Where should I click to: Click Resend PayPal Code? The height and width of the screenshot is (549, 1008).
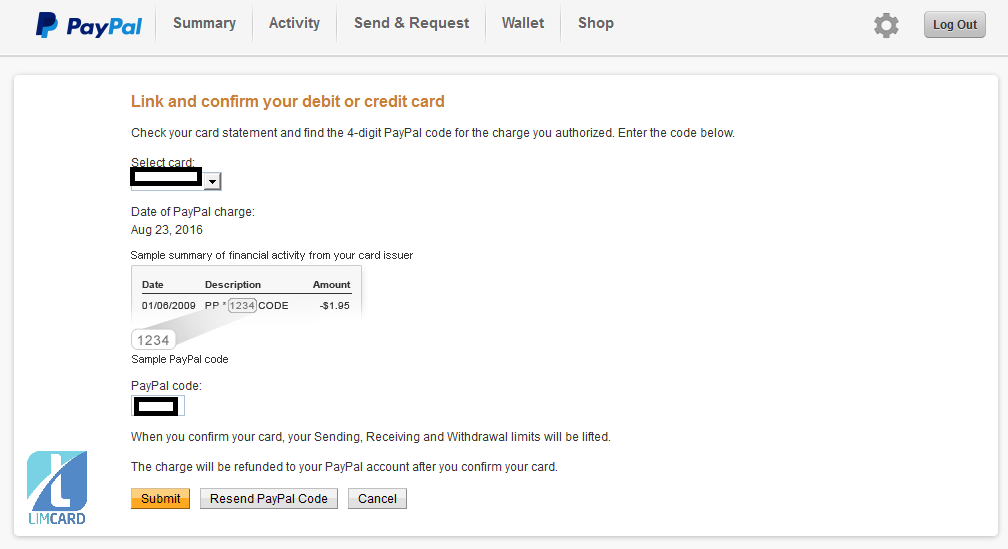pyautogui.click(x=269, y=498)
